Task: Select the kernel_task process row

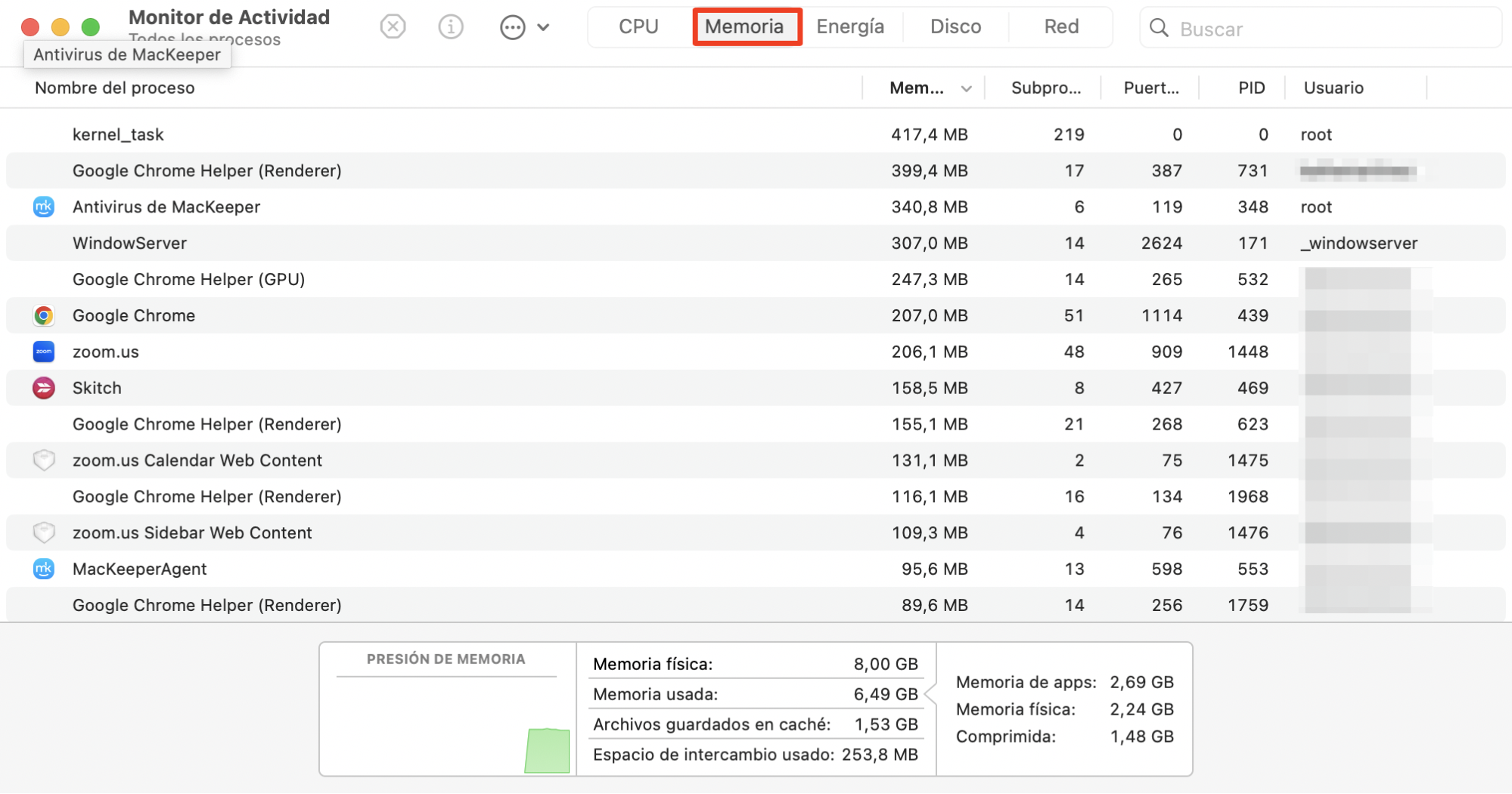Action: [x=756, y=135]
